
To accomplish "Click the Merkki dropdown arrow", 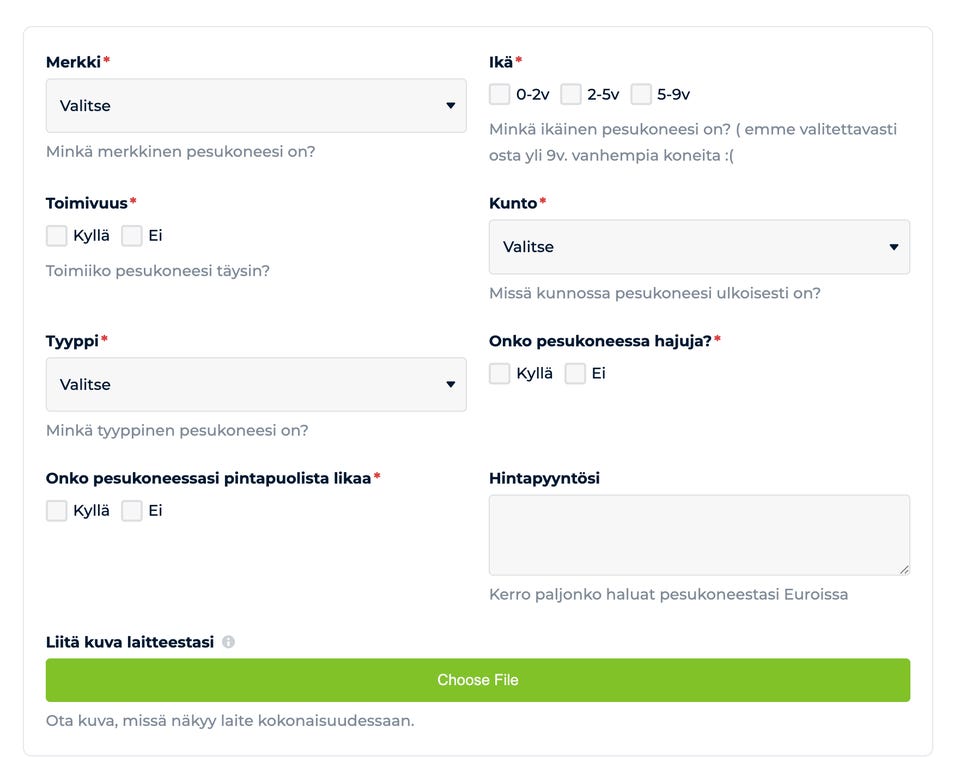I will [450, 106].
